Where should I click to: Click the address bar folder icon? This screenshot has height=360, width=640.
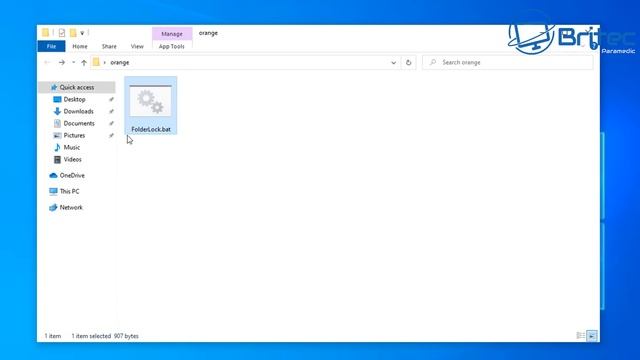point(96,62)
